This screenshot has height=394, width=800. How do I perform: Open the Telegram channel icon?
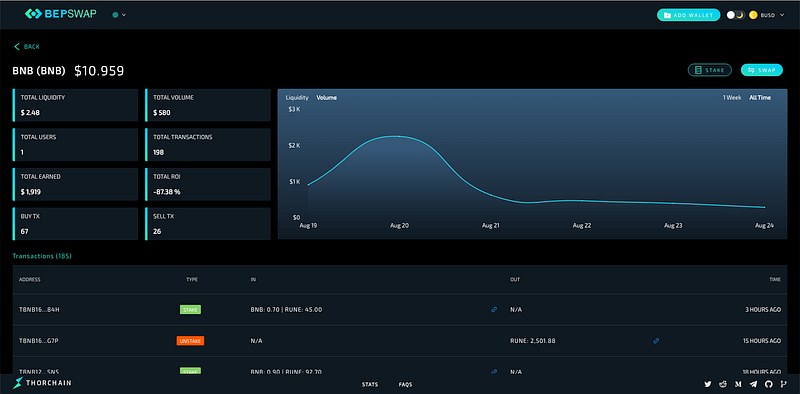coord(754,384)
